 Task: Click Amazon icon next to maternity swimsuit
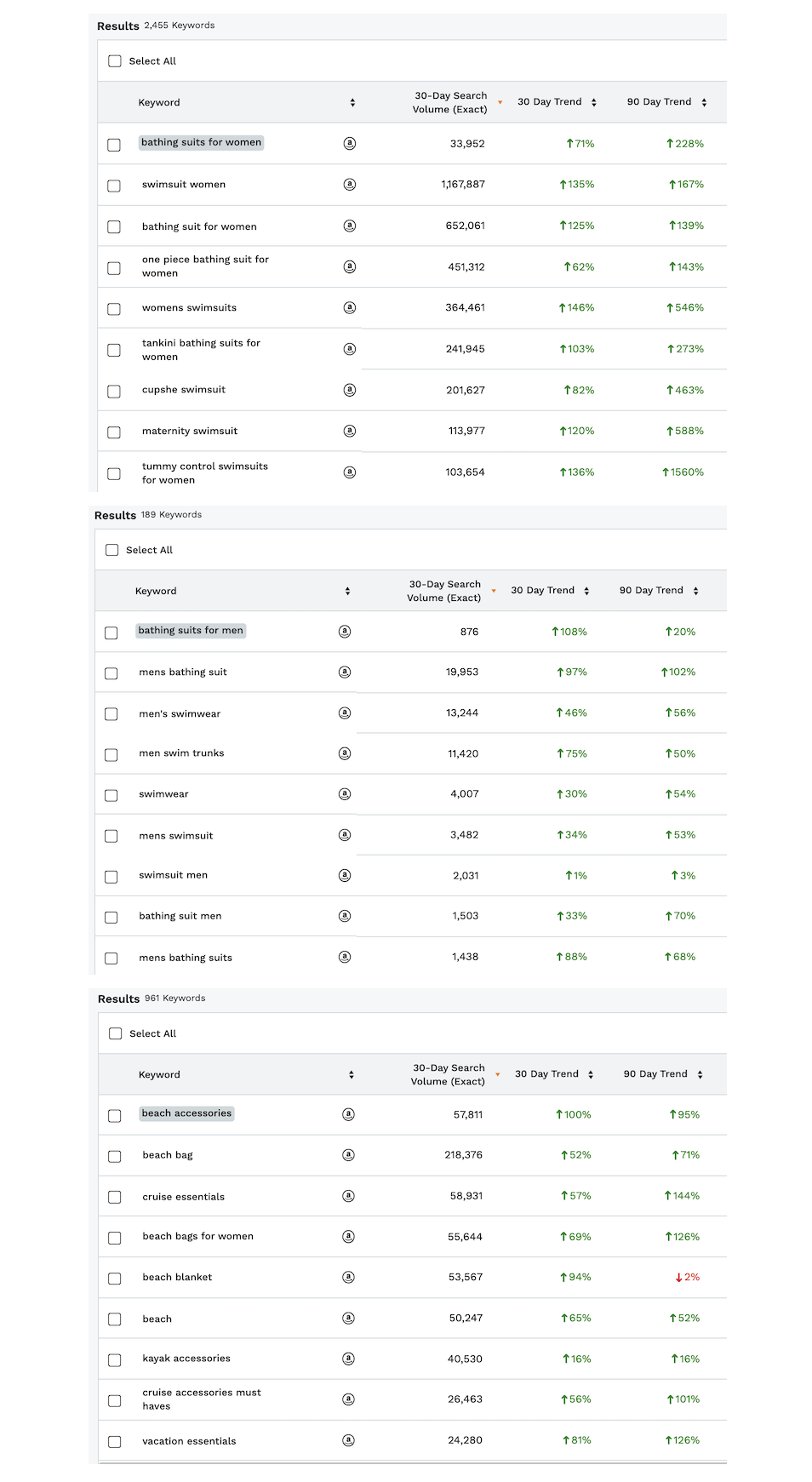click(x=349, y=432)
